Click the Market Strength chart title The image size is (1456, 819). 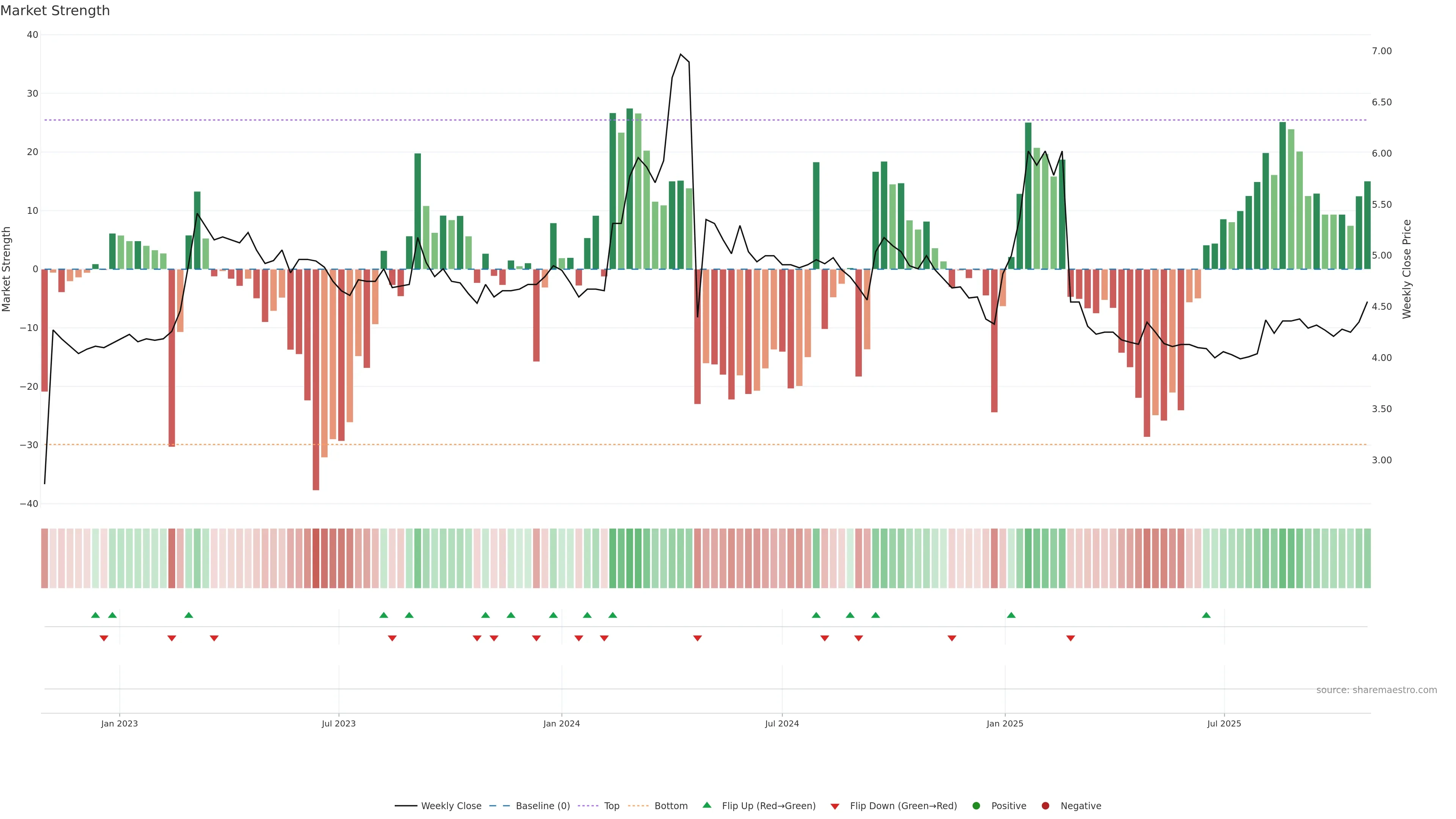click(x=55, y=11)
